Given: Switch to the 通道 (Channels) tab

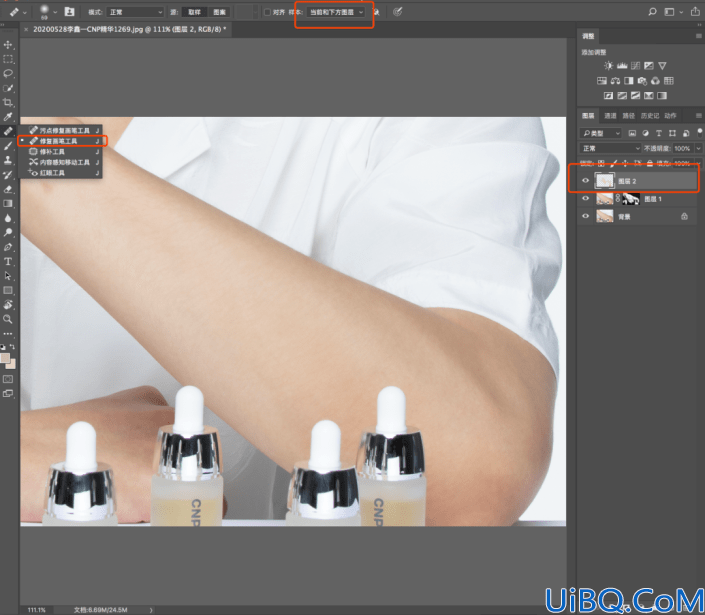Looking at the screenshot, I should coord(610,116).
